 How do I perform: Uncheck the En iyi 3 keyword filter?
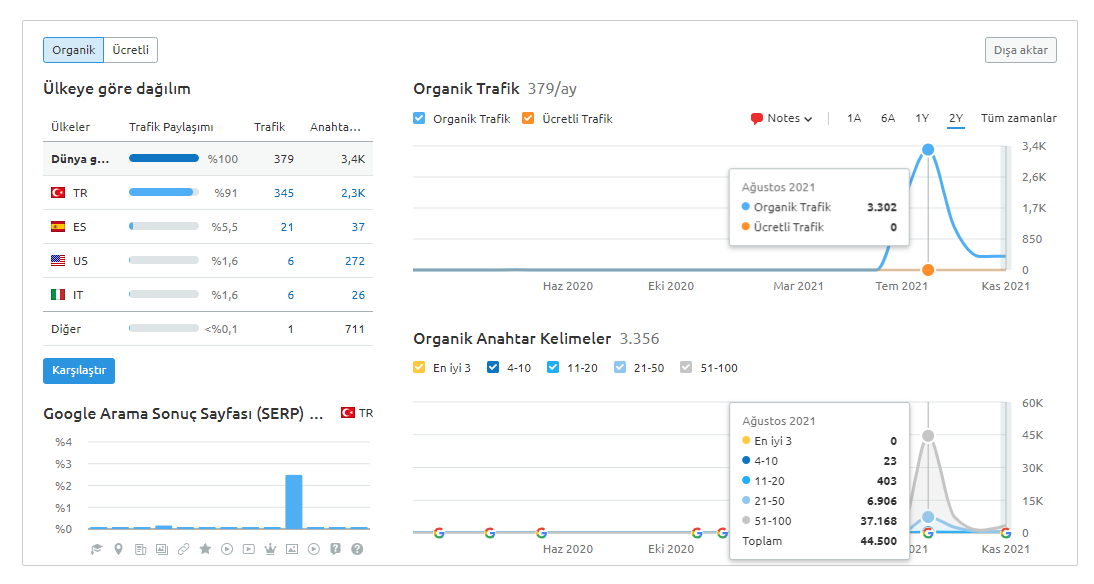tap(419, 368)
